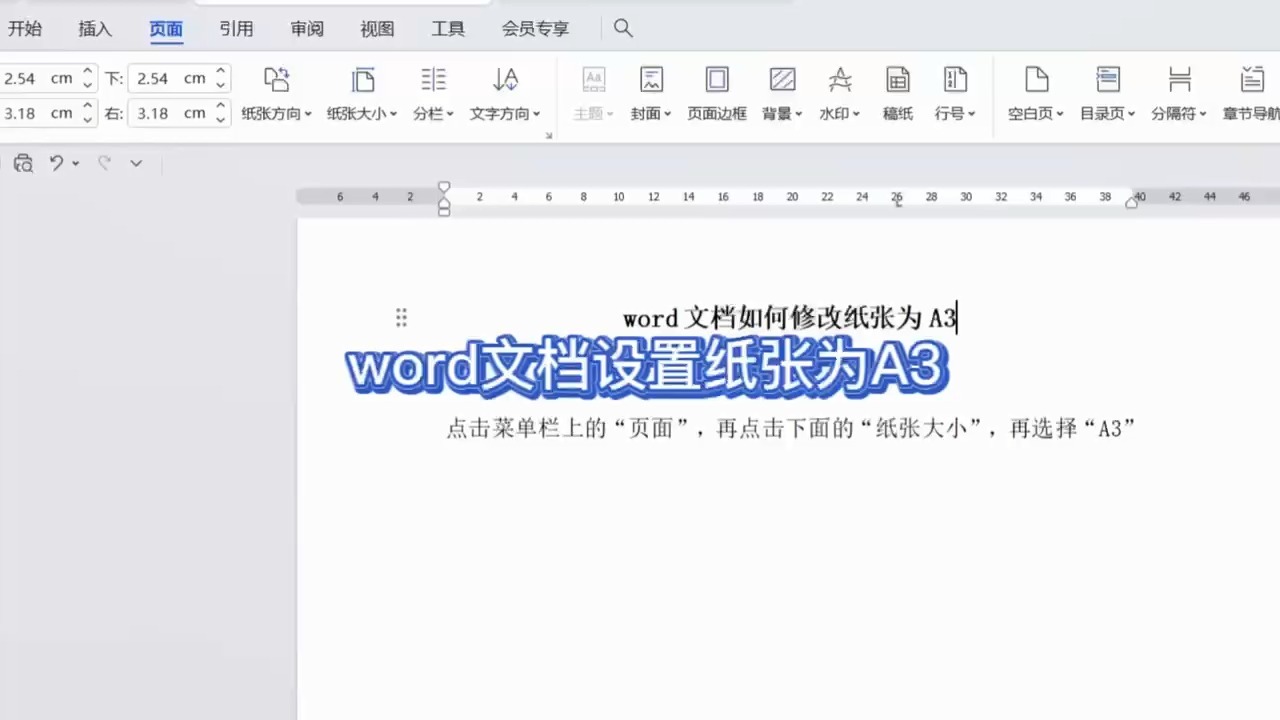The height and width of the screenshot is (720, 1280).
Task: Click the 分隔符 breaks icon
Action: [1180, 79]
